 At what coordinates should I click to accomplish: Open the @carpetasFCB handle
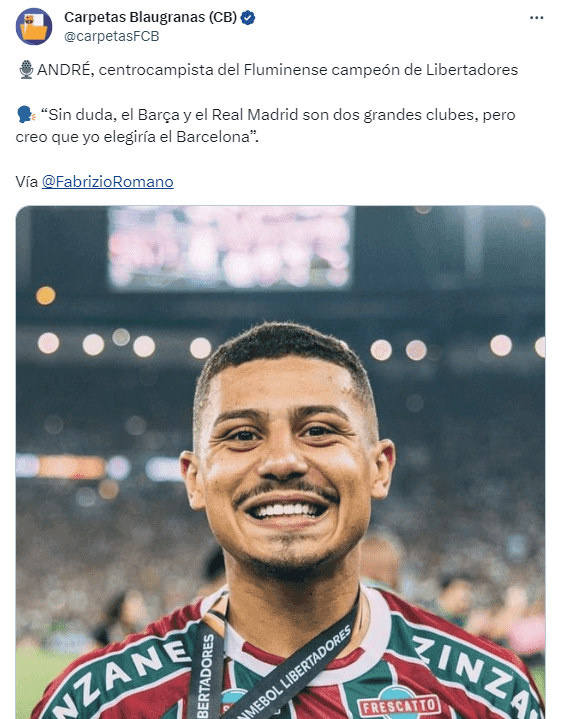coord(111,36)
